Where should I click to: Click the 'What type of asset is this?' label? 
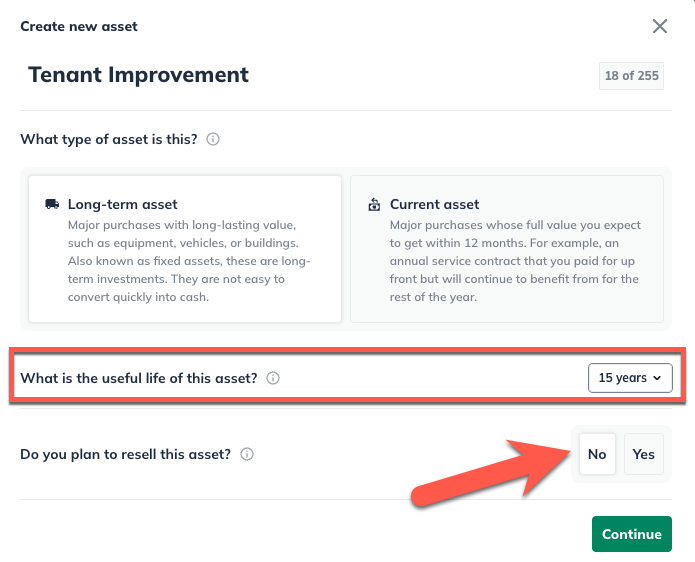pyautogui.click(x=108, y=140)
